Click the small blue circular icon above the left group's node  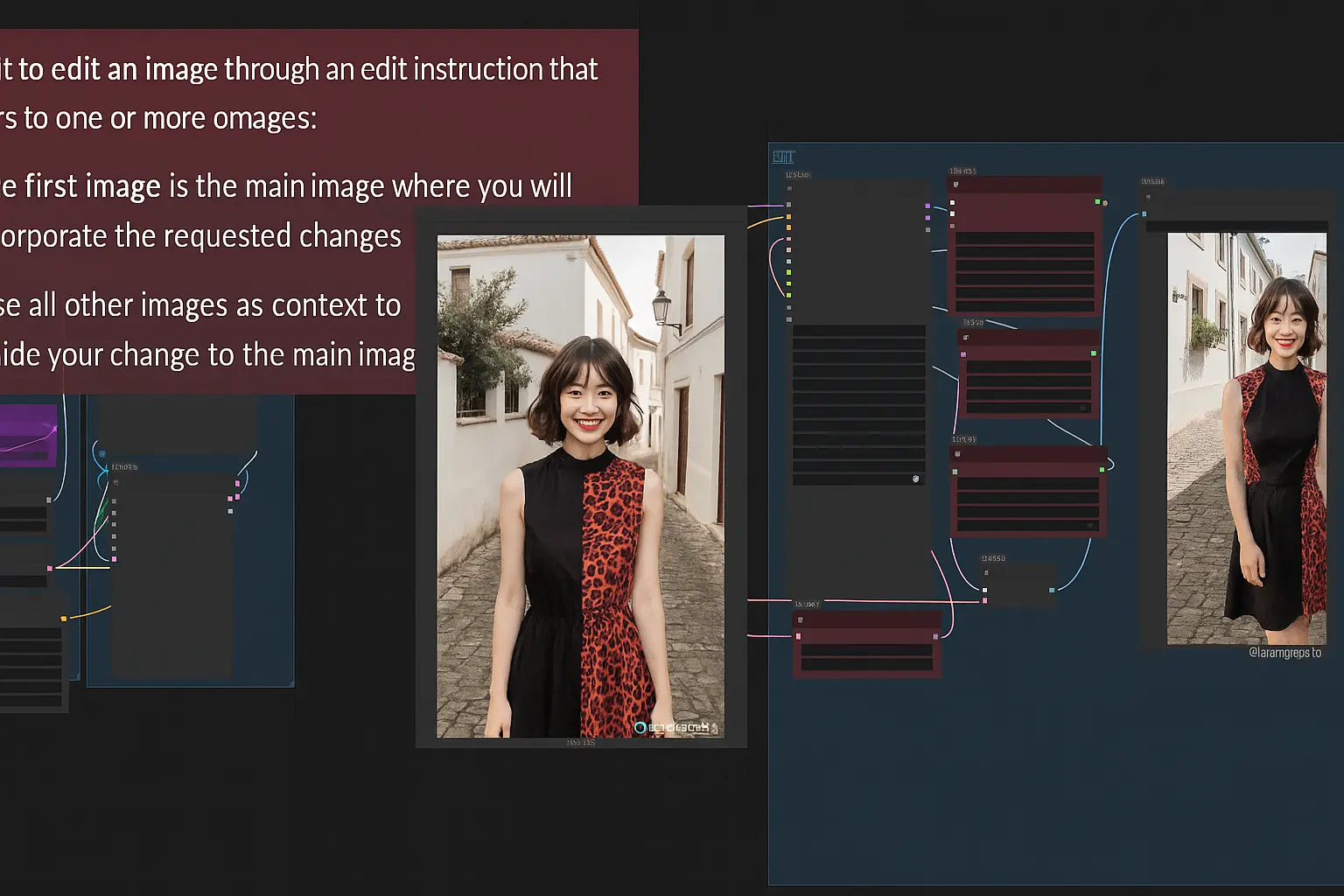pos(102,454)
